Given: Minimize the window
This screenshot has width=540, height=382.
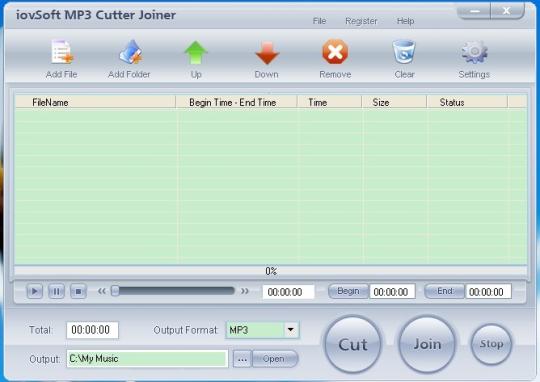Looking at the screenshot, I should click(x=474, y=11).
